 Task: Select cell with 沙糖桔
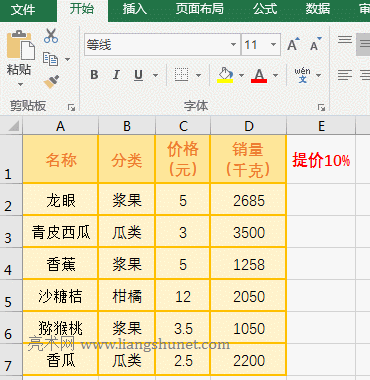point(60,296)
